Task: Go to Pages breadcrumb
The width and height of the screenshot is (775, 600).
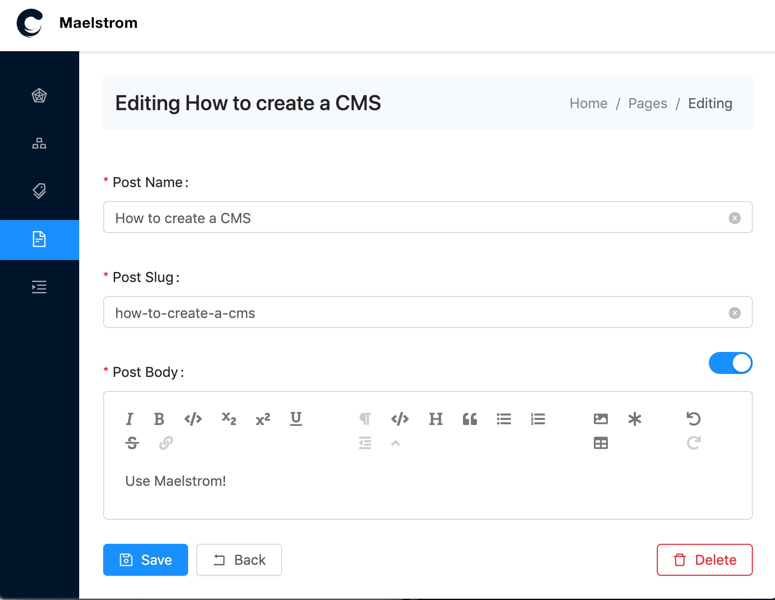Action: (x=647, y=103)
